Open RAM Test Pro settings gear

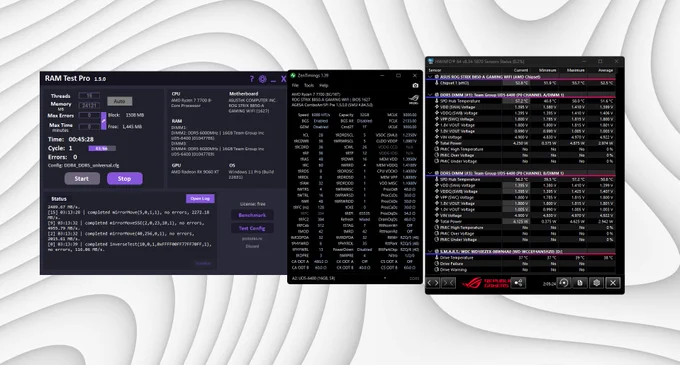point(262,79)
